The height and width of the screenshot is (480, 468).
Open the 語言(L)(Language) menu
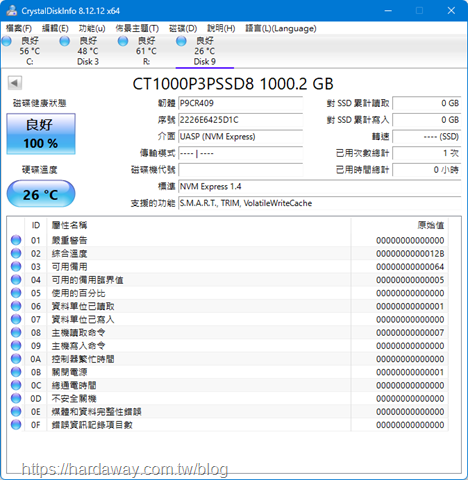pos(281,28)
